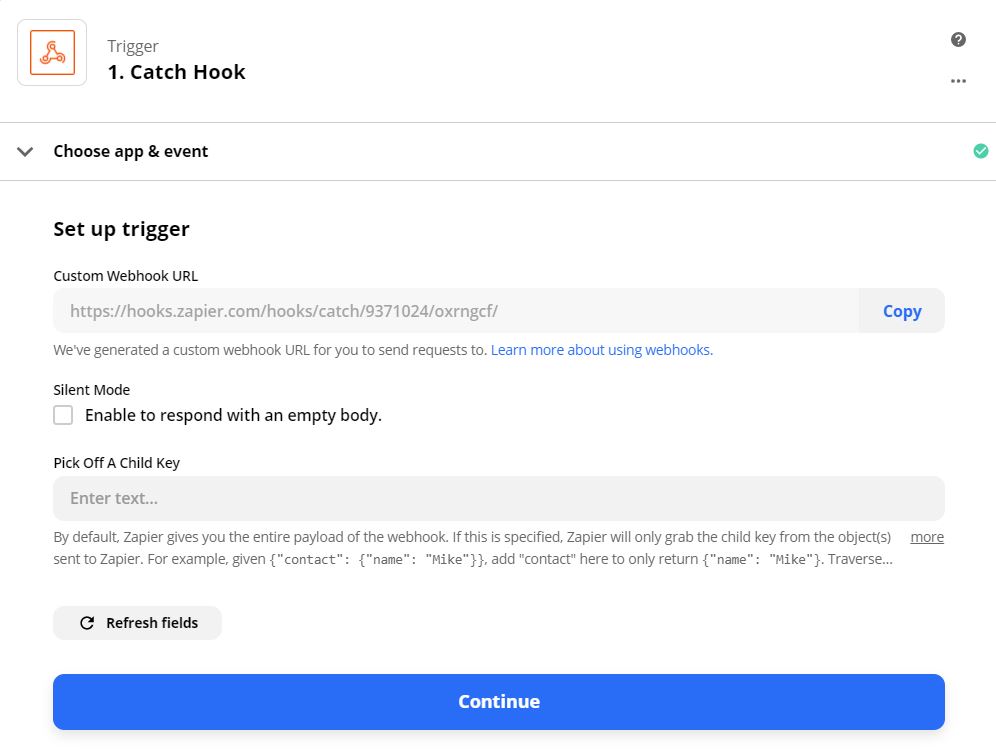This screenshot has width=996, height=752.
Task: Click the 1. Catch Hook title
Action: (177, 72)
